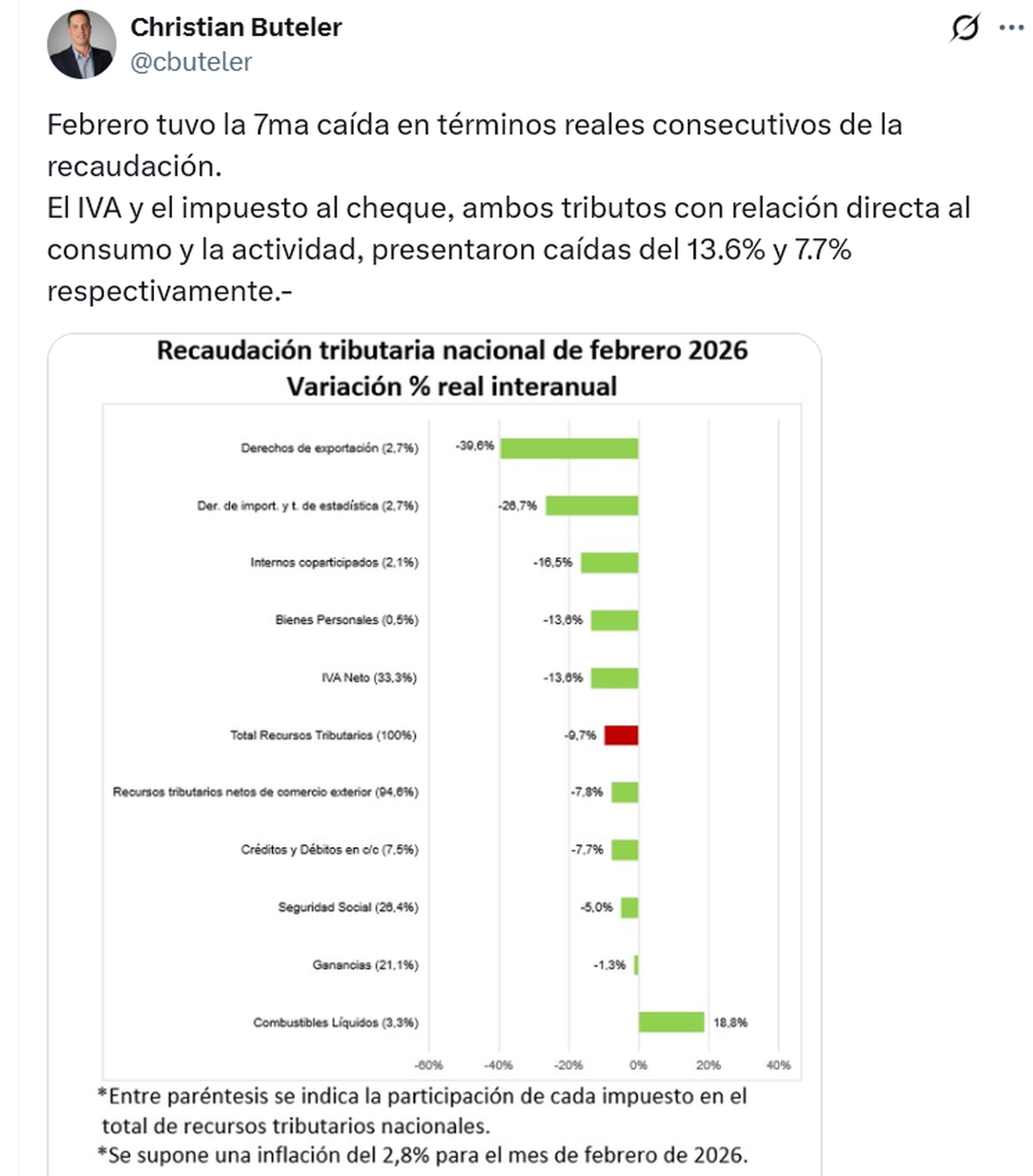
Task: Click the 'Créditos y Débitos en c/c' label
Action: pos(330,850)
